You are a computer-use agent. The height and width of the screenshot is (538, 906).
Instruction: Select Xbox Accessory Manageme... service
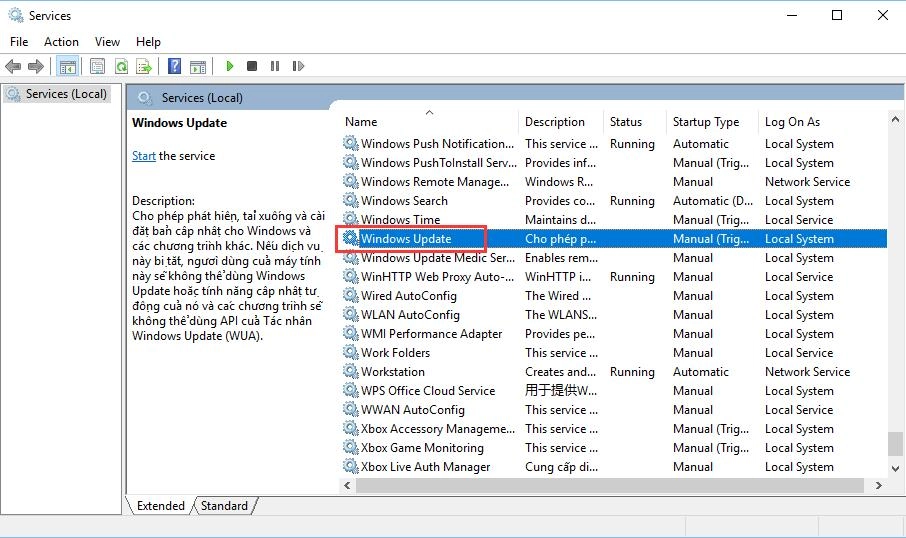(x=437, y=429)
